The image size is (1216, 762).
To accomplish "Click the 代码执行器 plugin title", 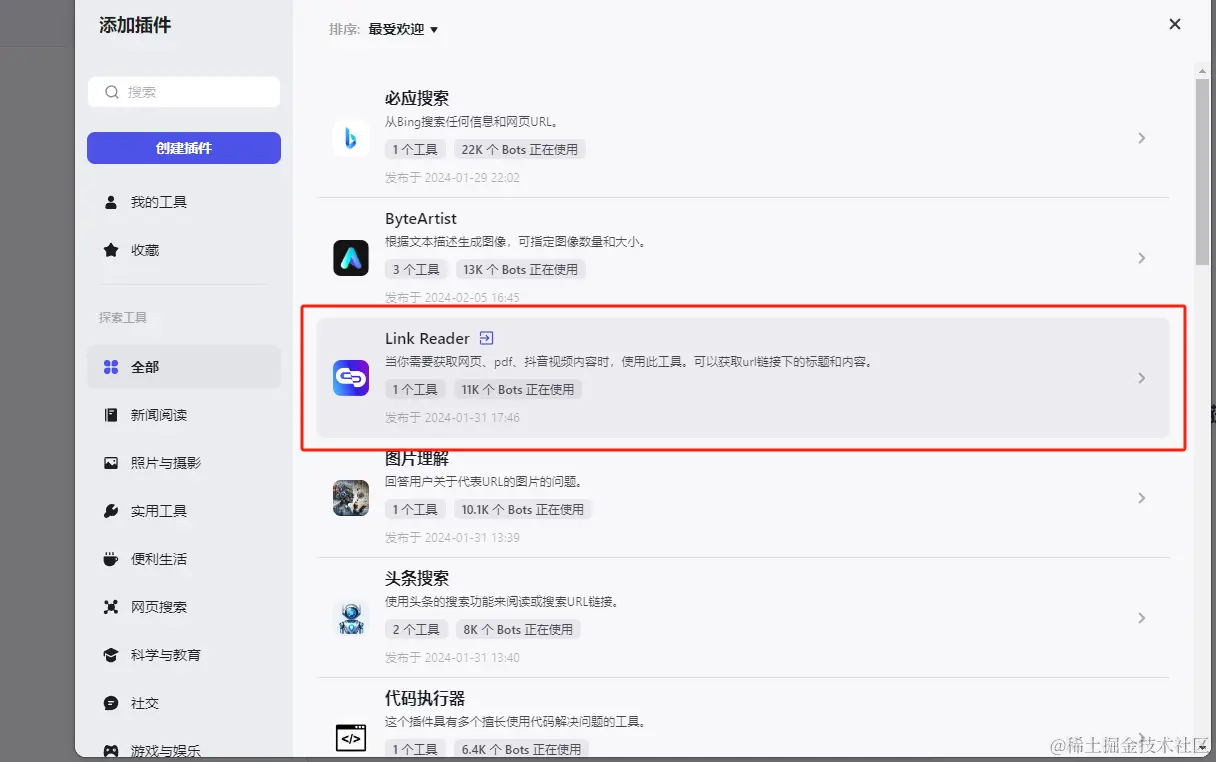I will [425, 698].
